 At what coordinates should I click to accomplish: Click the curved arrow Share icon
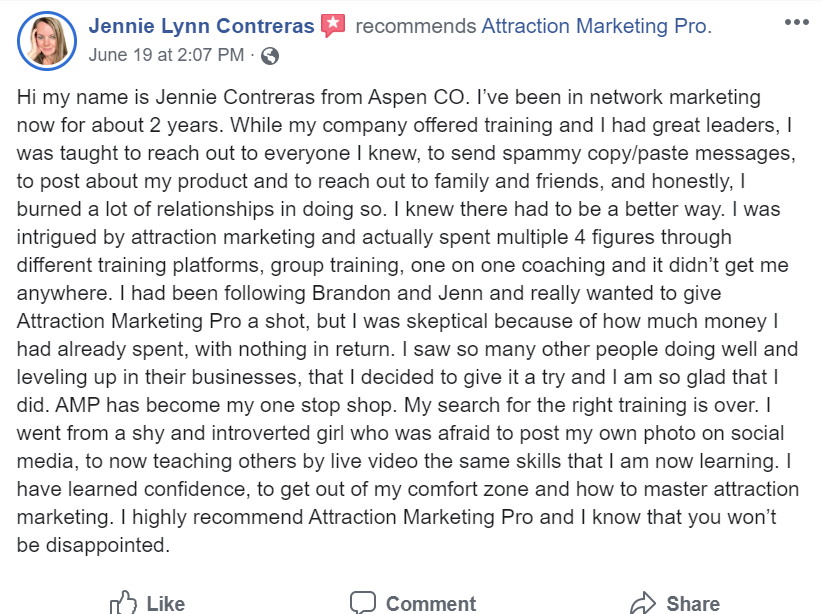pos(643,603)
